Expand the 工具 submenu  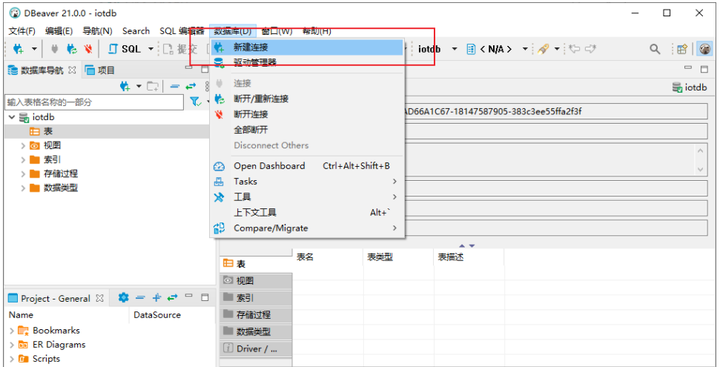coord(307,197)
